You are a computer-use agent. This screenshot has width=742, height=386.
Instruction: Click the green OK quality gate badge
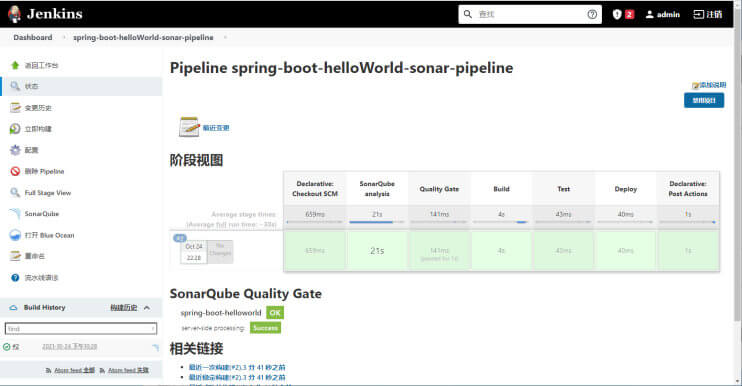pyautogui.click(x=275, y=313)
